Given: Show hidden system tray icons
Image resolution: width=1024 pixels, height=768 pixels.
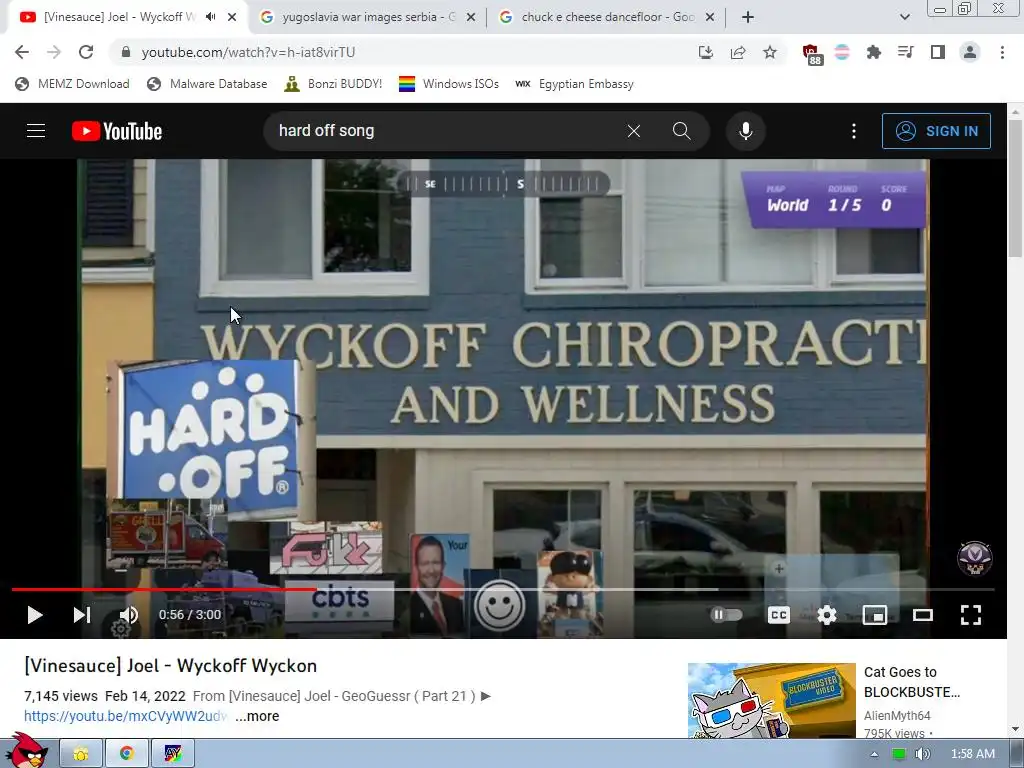Looking at the screenshot, I should (874, 754).
